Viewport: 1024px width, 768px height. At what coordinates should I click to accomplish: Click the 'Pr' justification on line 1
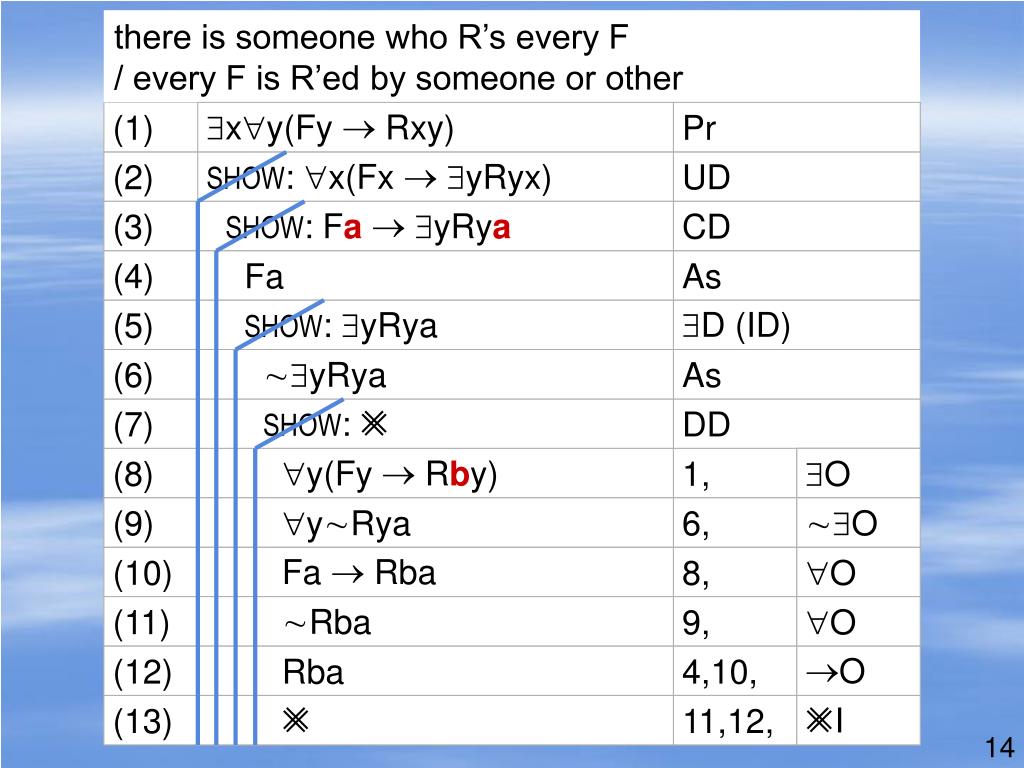point(699,128)
